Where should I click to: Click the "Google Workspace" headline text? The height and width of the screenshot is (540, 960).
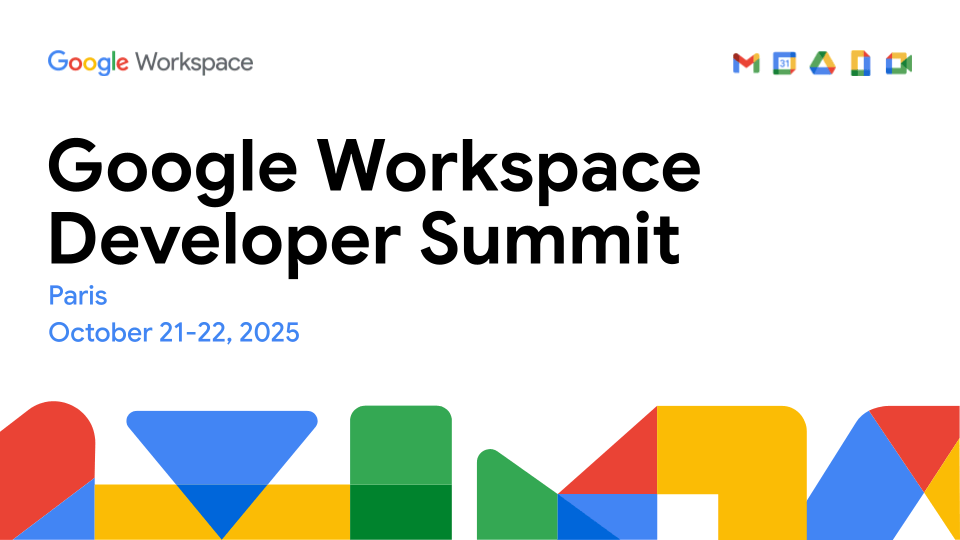[374, 166]
